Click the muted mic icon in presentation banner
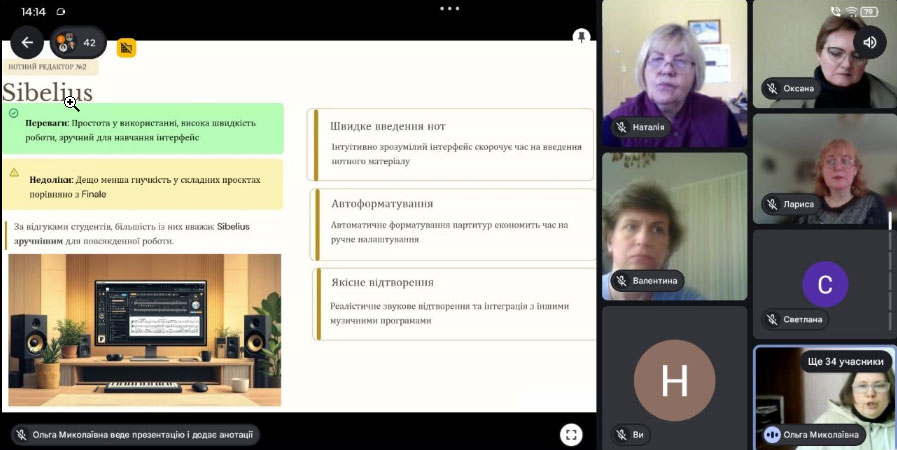Image resolution: width=897 pixels, height=450 pixels. click(21, 435)
